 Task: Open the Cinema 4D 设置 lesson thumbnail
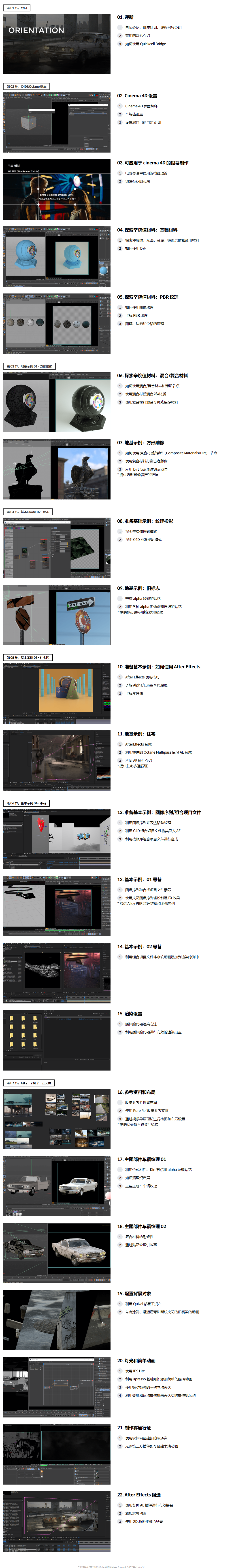pos(57,122)
